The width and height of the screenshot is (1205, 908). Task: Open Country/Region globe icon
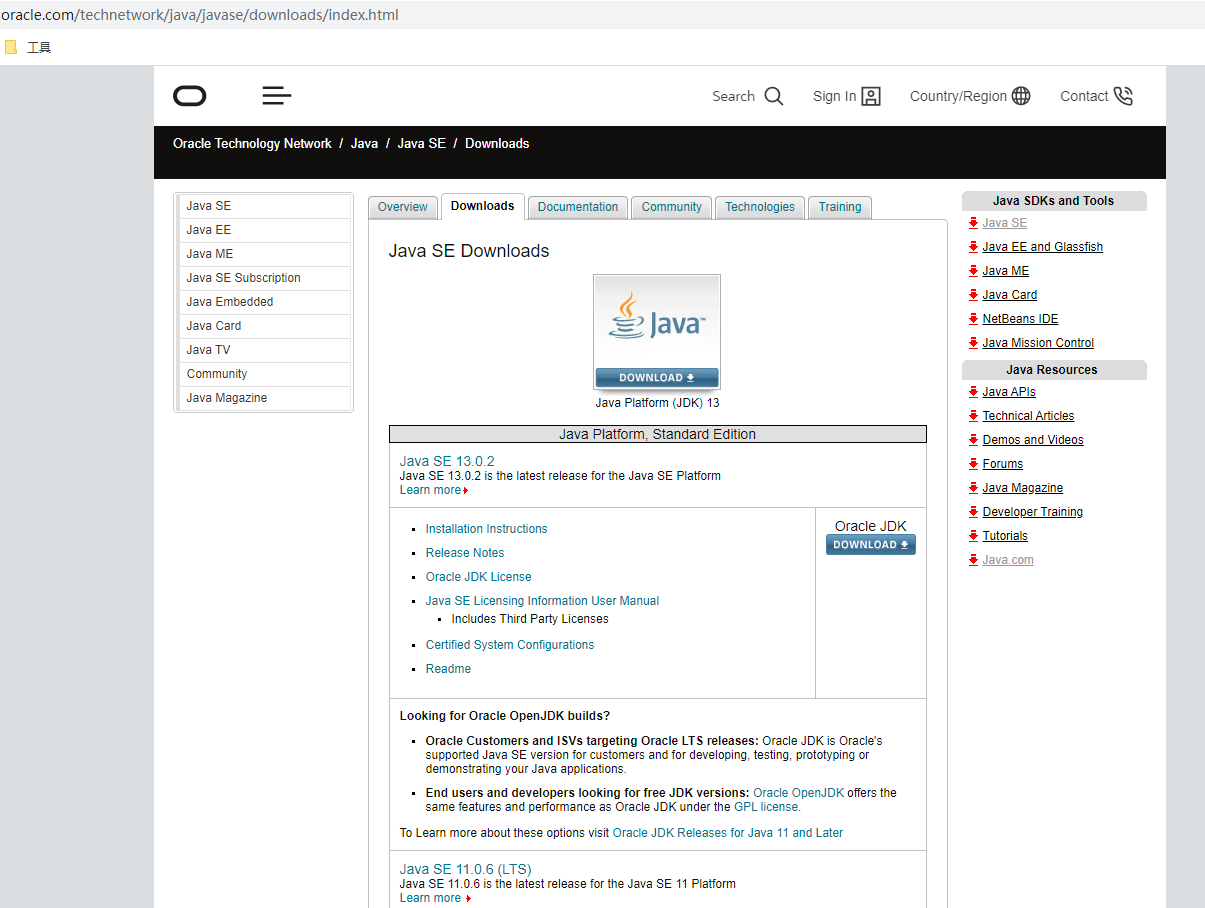[x=1021, y=96]
